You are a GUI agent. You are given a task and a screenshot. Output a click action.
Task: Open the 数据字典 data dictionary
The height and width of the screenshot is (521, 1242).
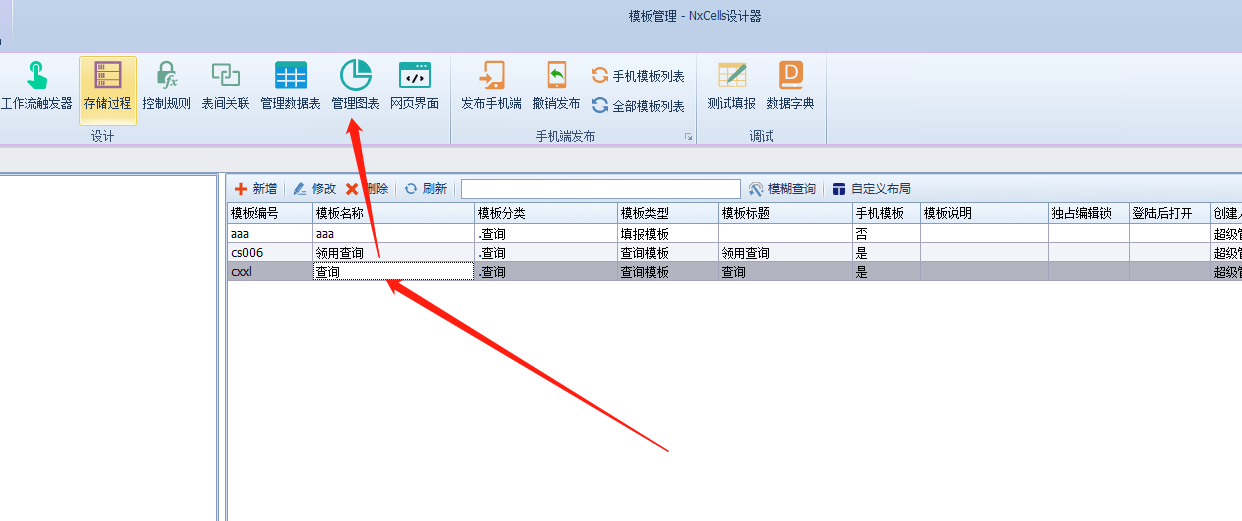[790, 86]
